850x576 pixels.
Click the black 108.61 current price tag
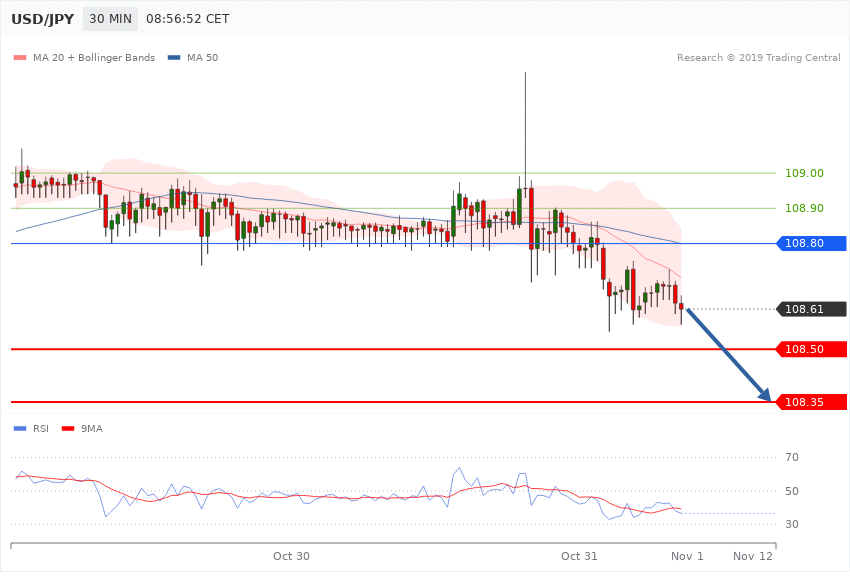[x=812, y=309]
